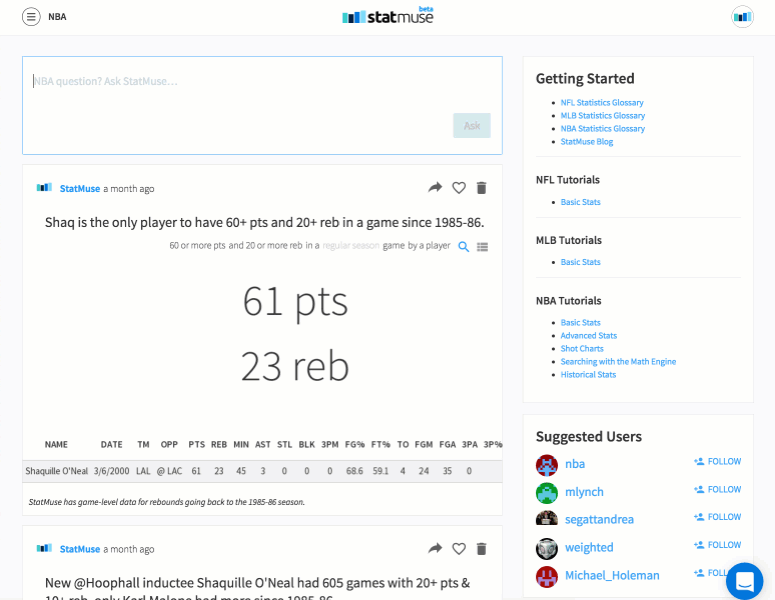Open Basic Stats under MLB Tutorials
Image resolution: width=775 pixels, height=600 pixels.
coord(580,262)
